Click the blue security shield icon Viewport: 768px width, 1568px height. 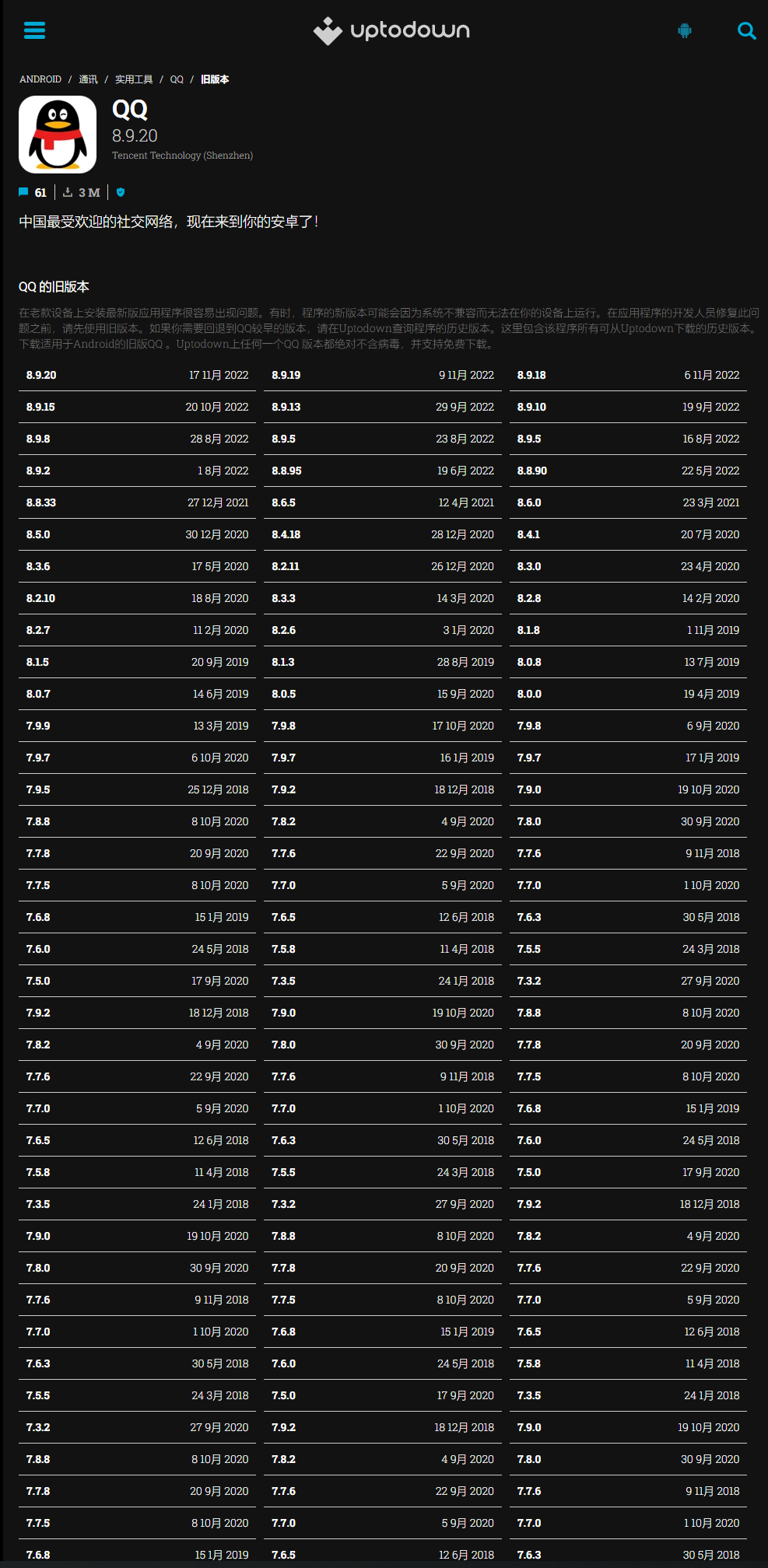(121, 192)
